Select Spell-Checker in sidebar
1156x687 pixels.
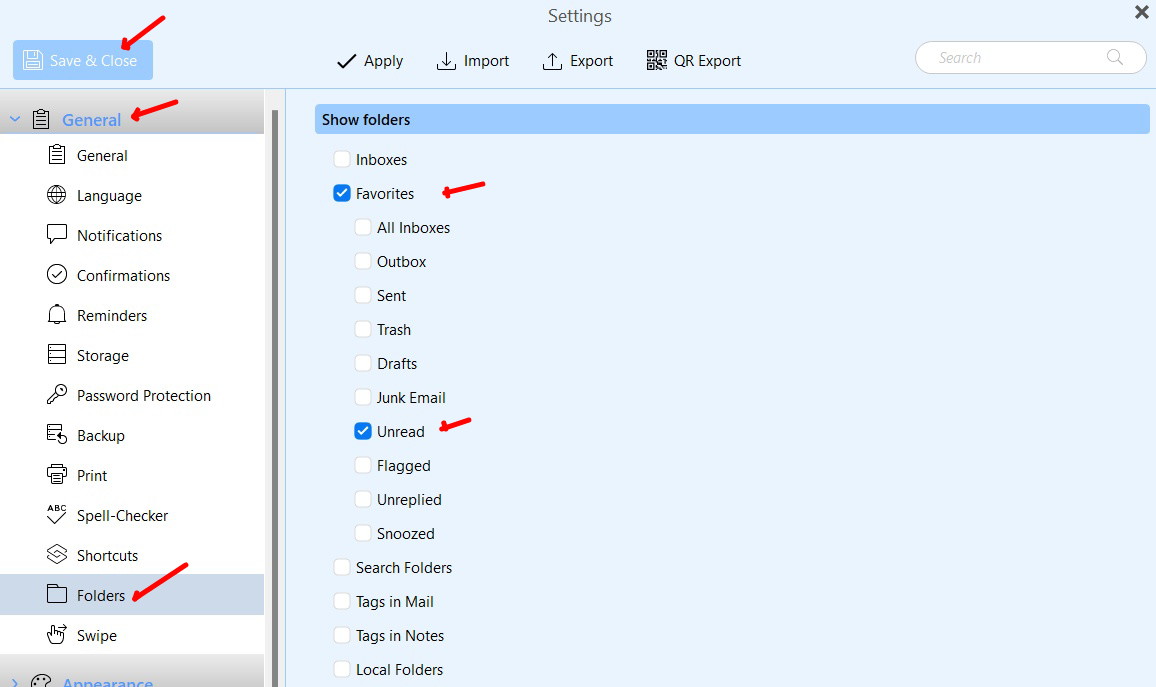pos(132,515)
